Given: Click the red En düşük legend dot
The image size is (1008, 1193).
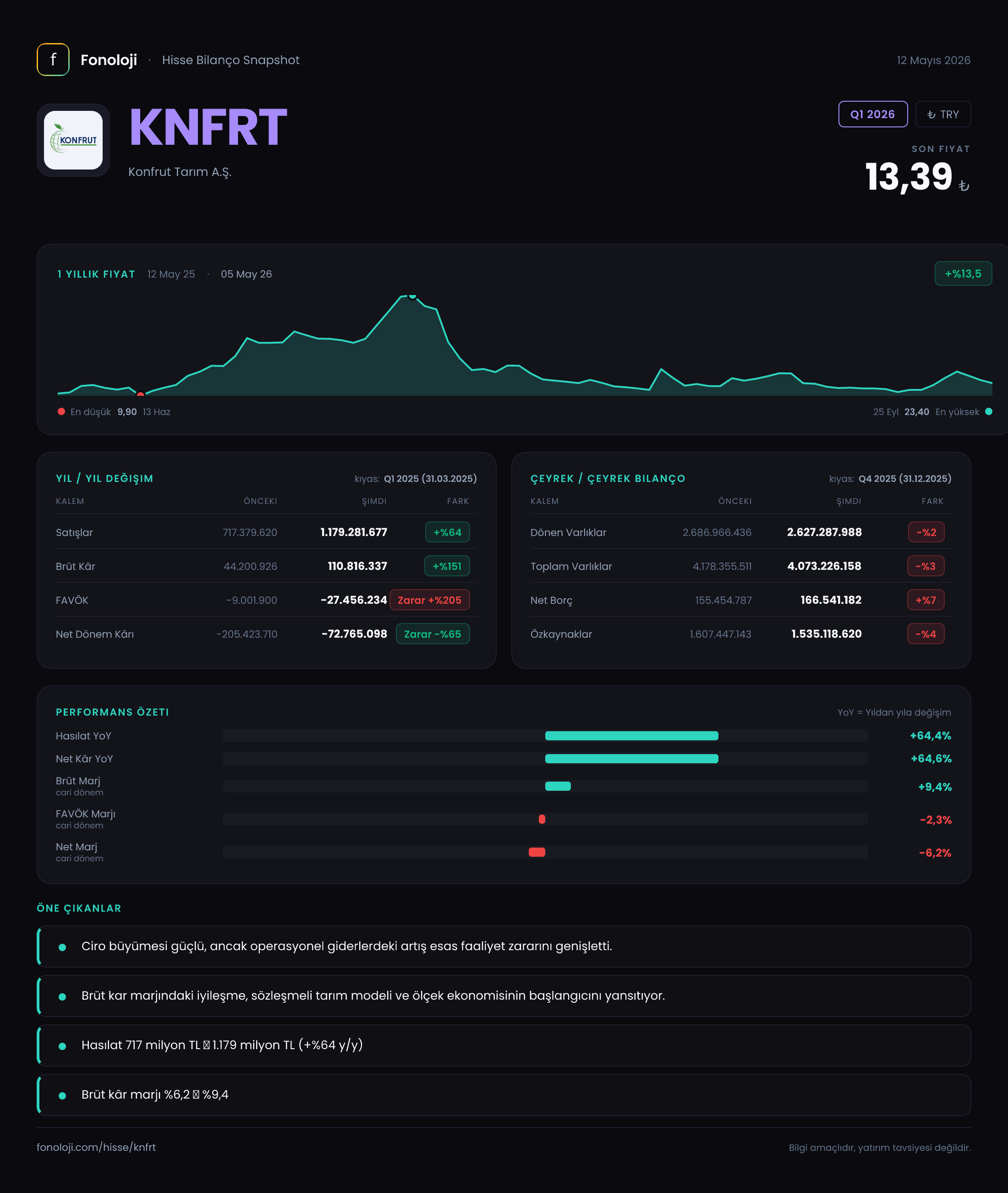Looking at the screenshot, I should 61,411.
